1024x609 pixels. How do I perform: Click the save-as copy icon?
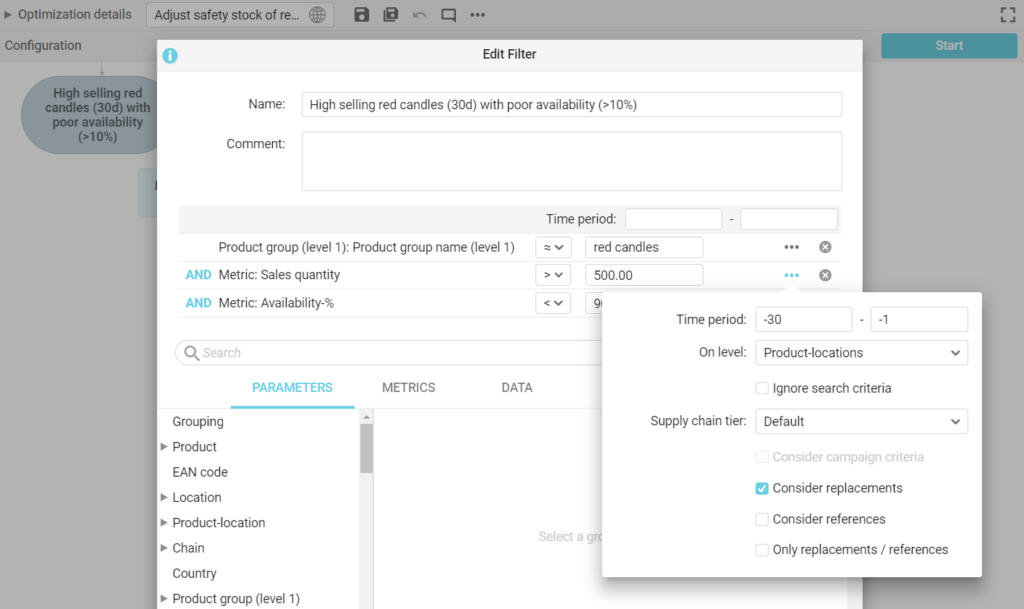tap(391, 15)
